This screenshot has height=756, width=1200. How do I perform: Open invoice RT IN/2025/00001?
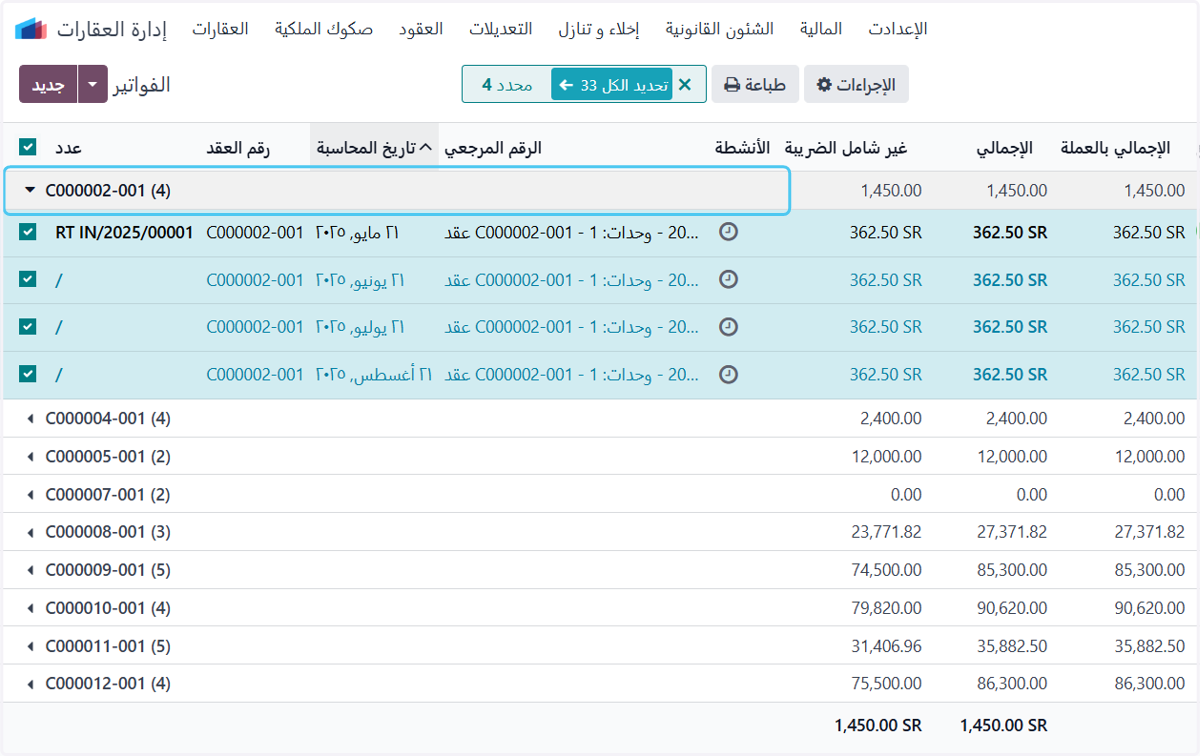(124, 232)
